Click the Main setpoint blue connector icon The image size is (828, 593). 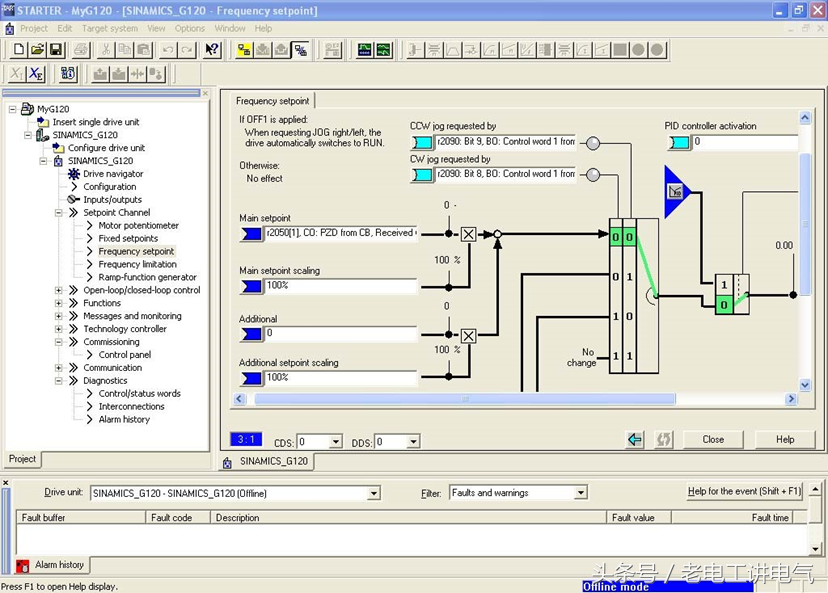click(x=251, y=233)
